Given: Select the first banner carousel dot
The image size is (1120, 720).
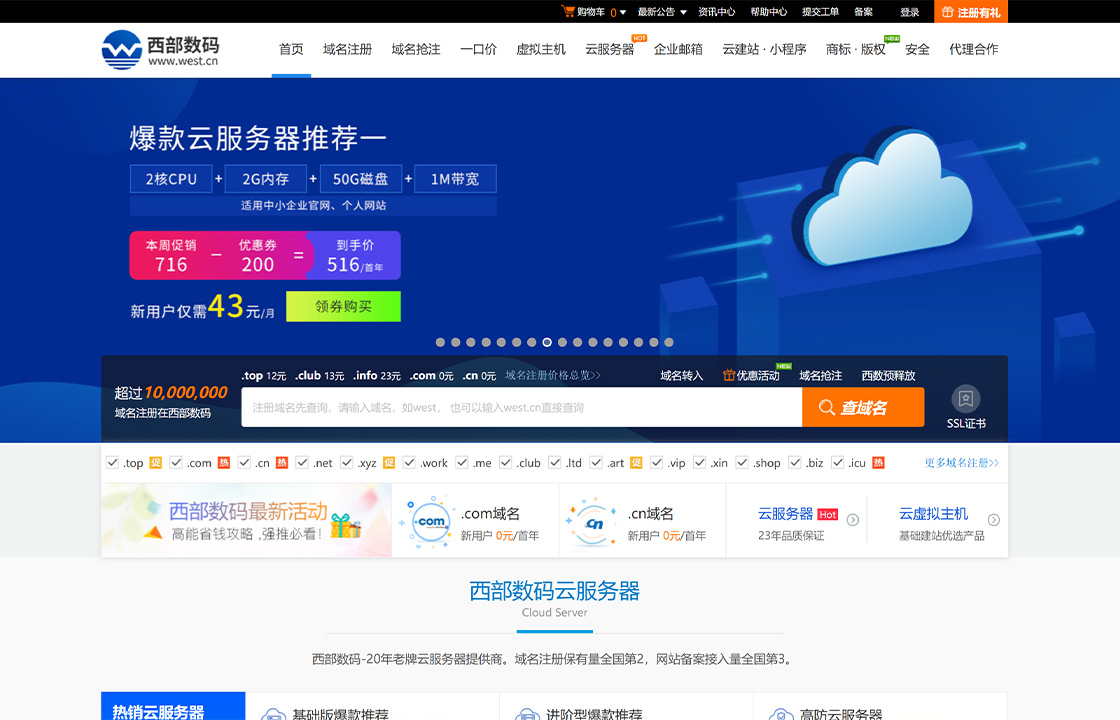Looking at the screenshot, I should (x=440, y=342).
